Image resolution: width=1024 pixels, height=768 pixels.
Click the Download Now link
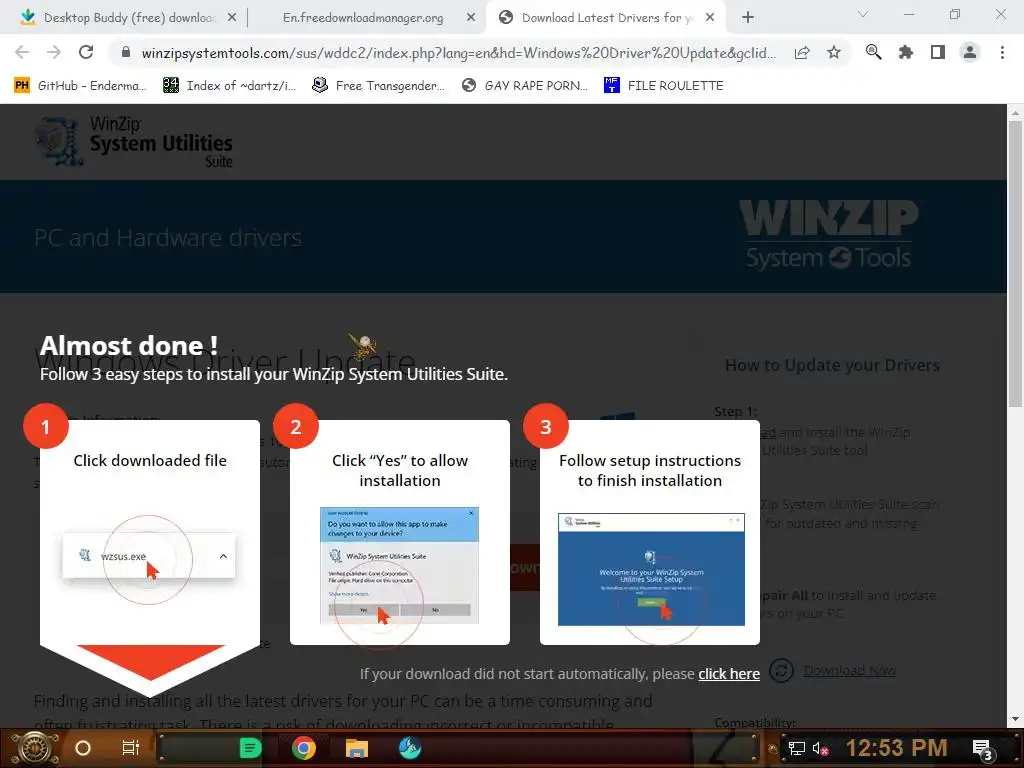(x=850, y=671)
